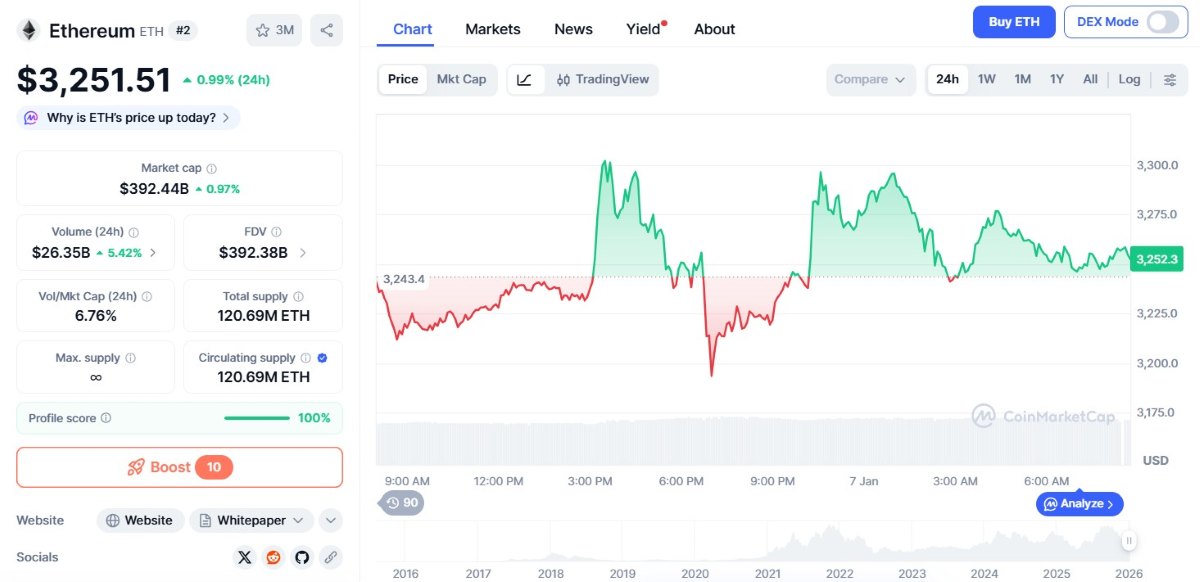The width and height of the screenshot is (1200, 582).
Task: Click the USD currency label on chart
Action: click(x=1155, y=461)
